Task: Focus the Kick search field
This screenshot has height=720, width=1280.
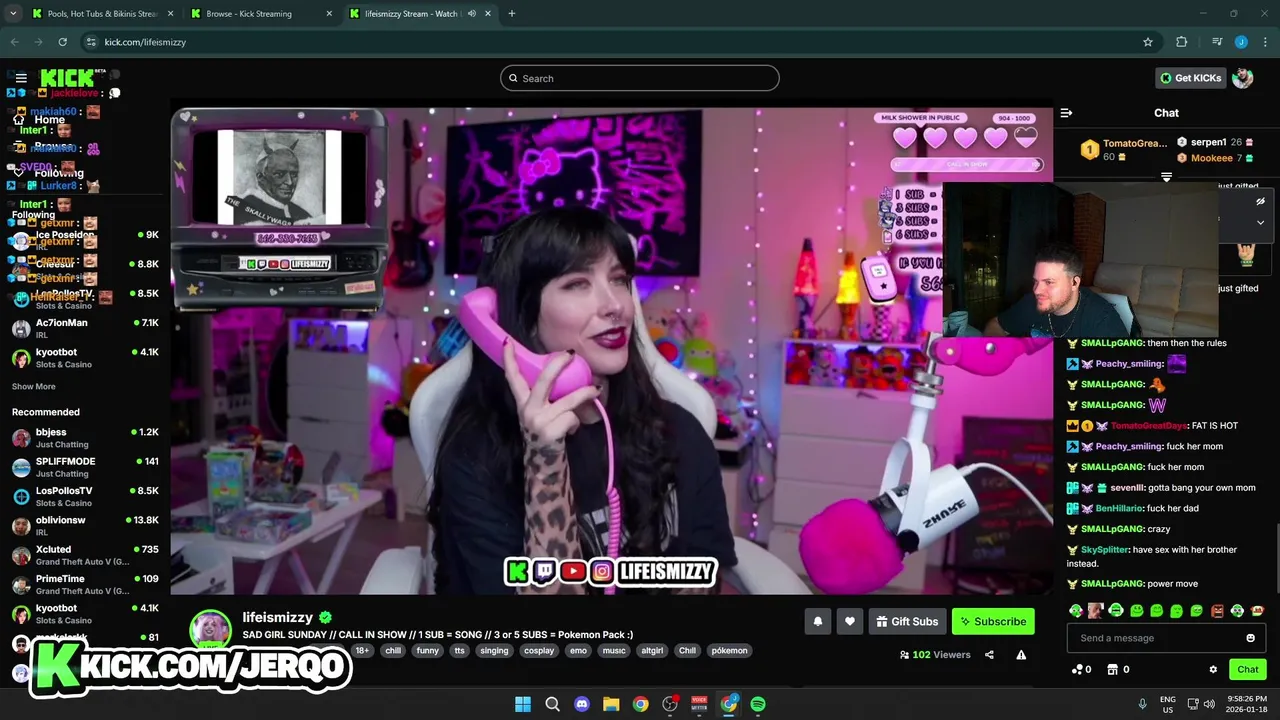Action: click(x=640, y=78)
